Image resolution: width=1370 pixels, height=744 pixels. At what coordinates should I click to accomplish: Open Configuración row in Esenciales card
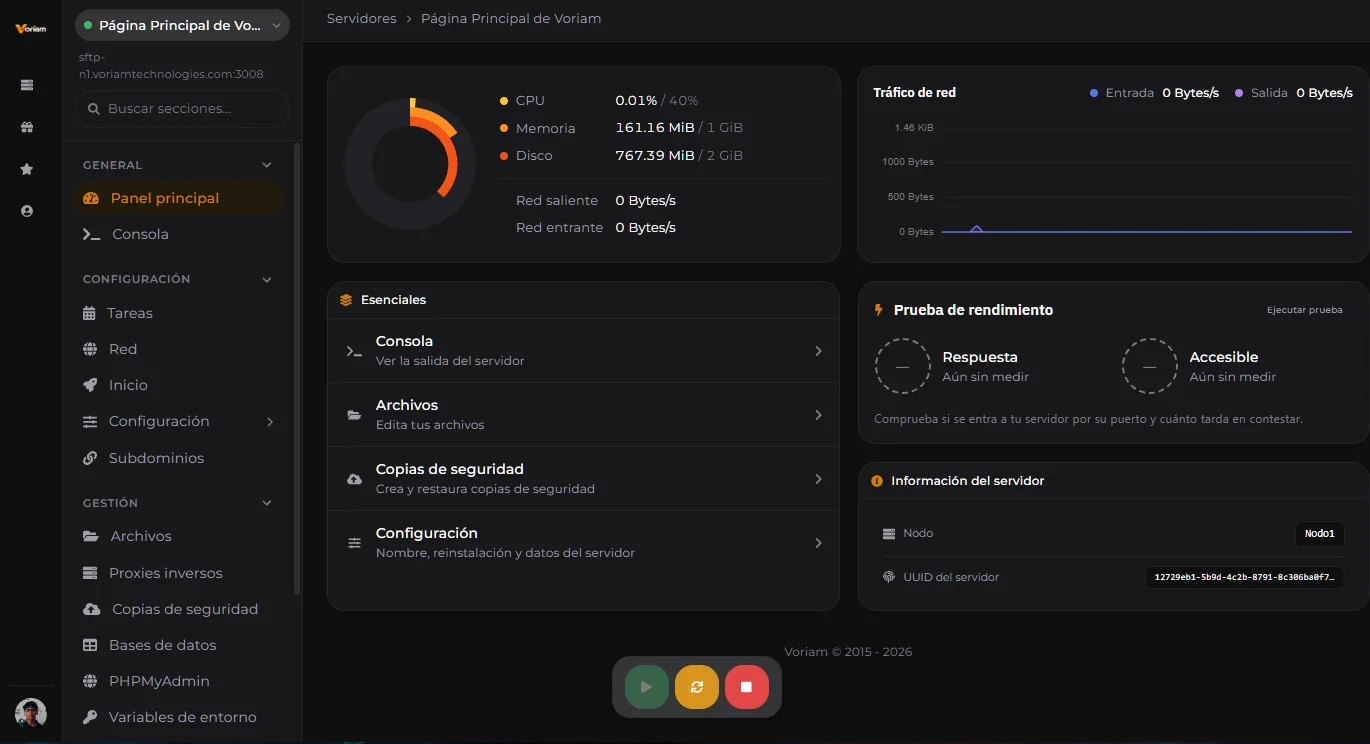coord(583,543)
